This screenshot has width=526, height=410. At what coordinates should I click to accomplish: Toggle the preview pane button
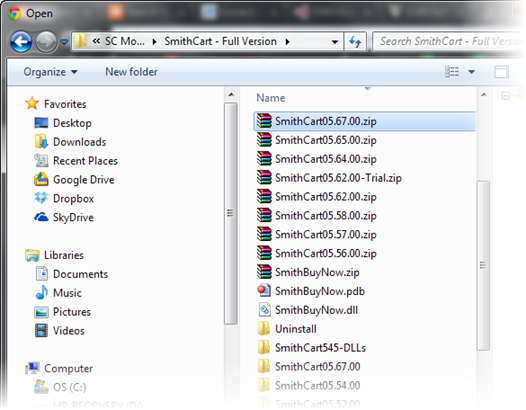coord(501,72)
